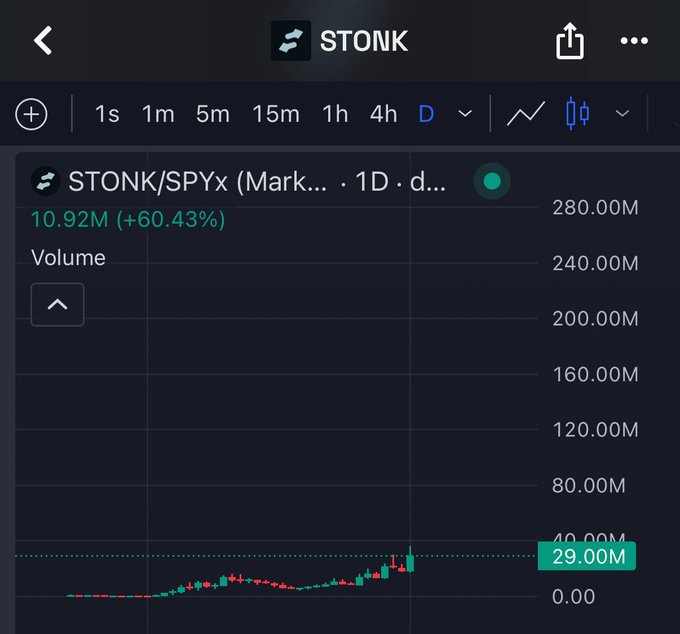This screenshot has height=634, width=680.
Task: Tap the STONK header title
Action: [x=364, y=41]
